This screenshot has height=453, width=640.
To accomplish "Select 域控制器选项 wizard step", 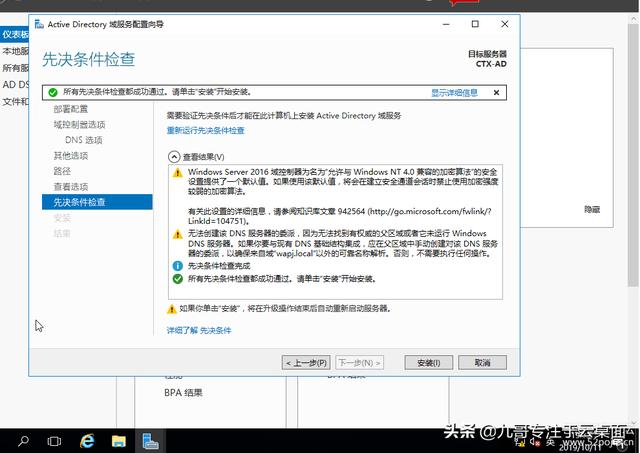I will (79, 124).
